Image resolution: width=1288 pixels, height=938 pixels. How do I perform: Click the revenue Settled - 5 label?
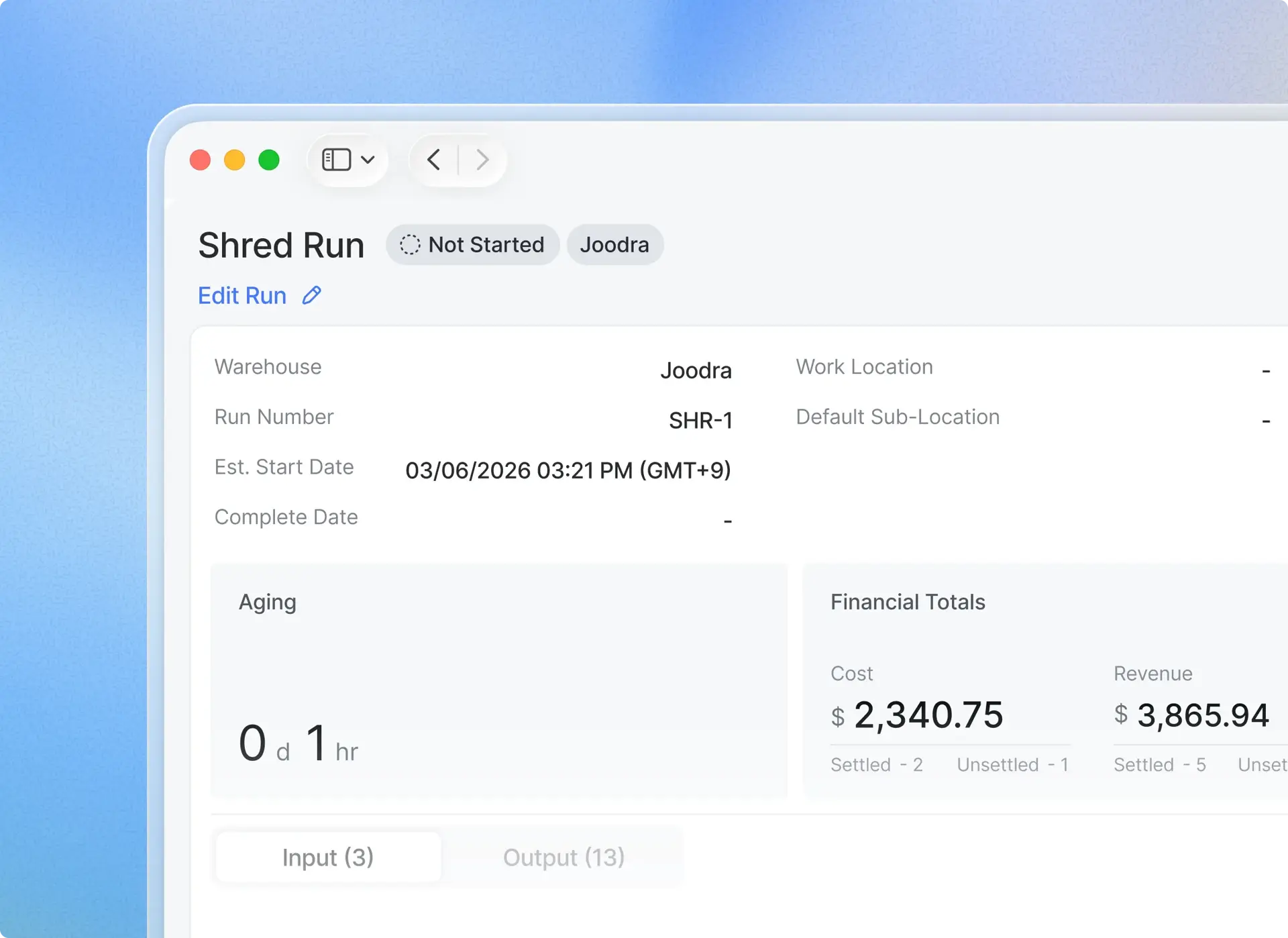(x=1160, y=764)
